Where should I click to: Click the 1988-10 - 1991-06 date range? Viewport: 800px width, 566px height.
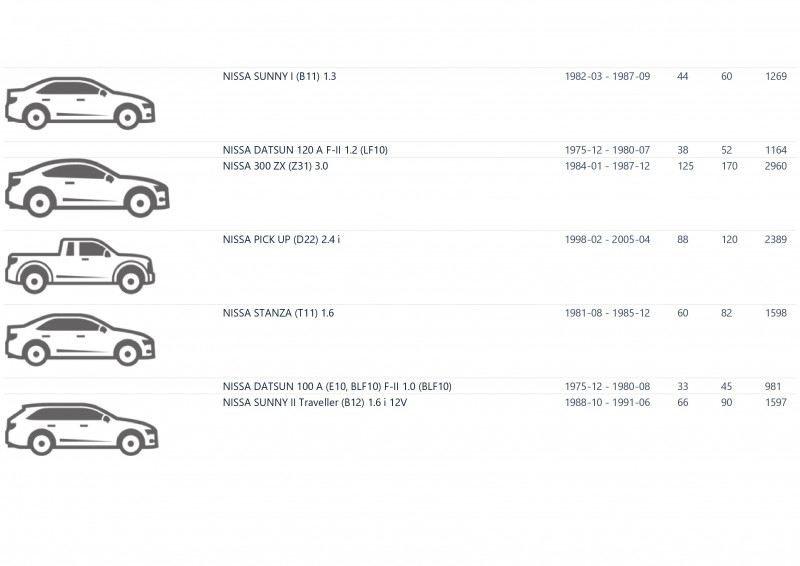607,402
